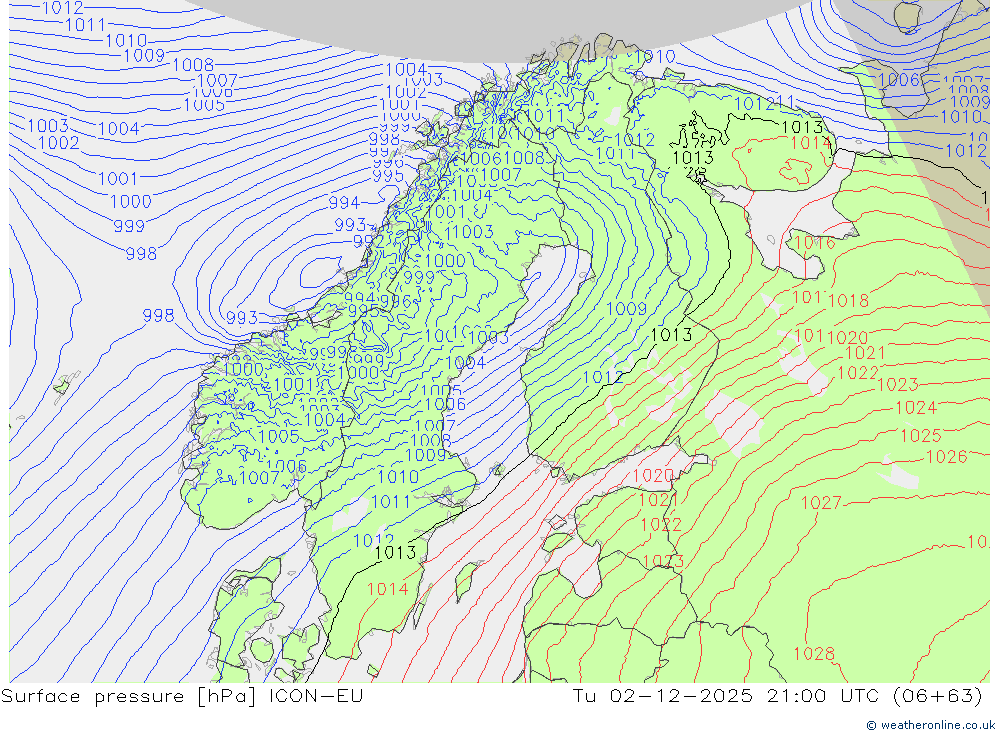
Task: Click the red 1016 label near the White Sea
Action: tap(815, 243)
